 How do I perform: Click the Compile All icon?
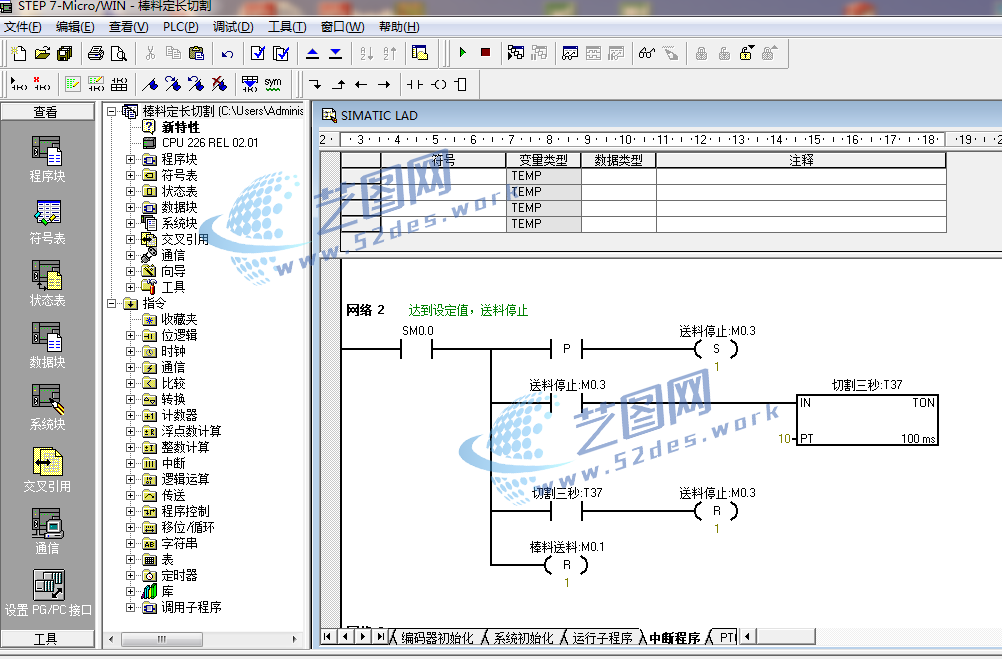pos(281,53)
